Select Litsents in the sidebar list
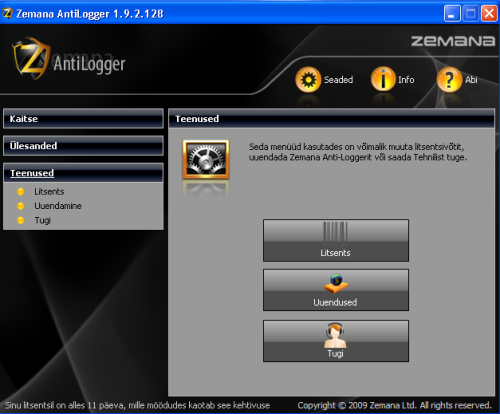 point(49,191)
